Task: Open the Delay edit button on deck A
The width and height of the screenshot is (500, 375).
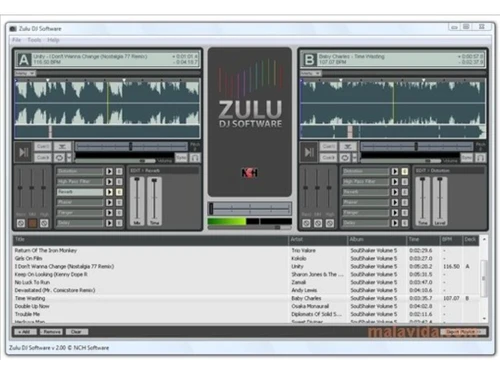Action: coord(119,223)
